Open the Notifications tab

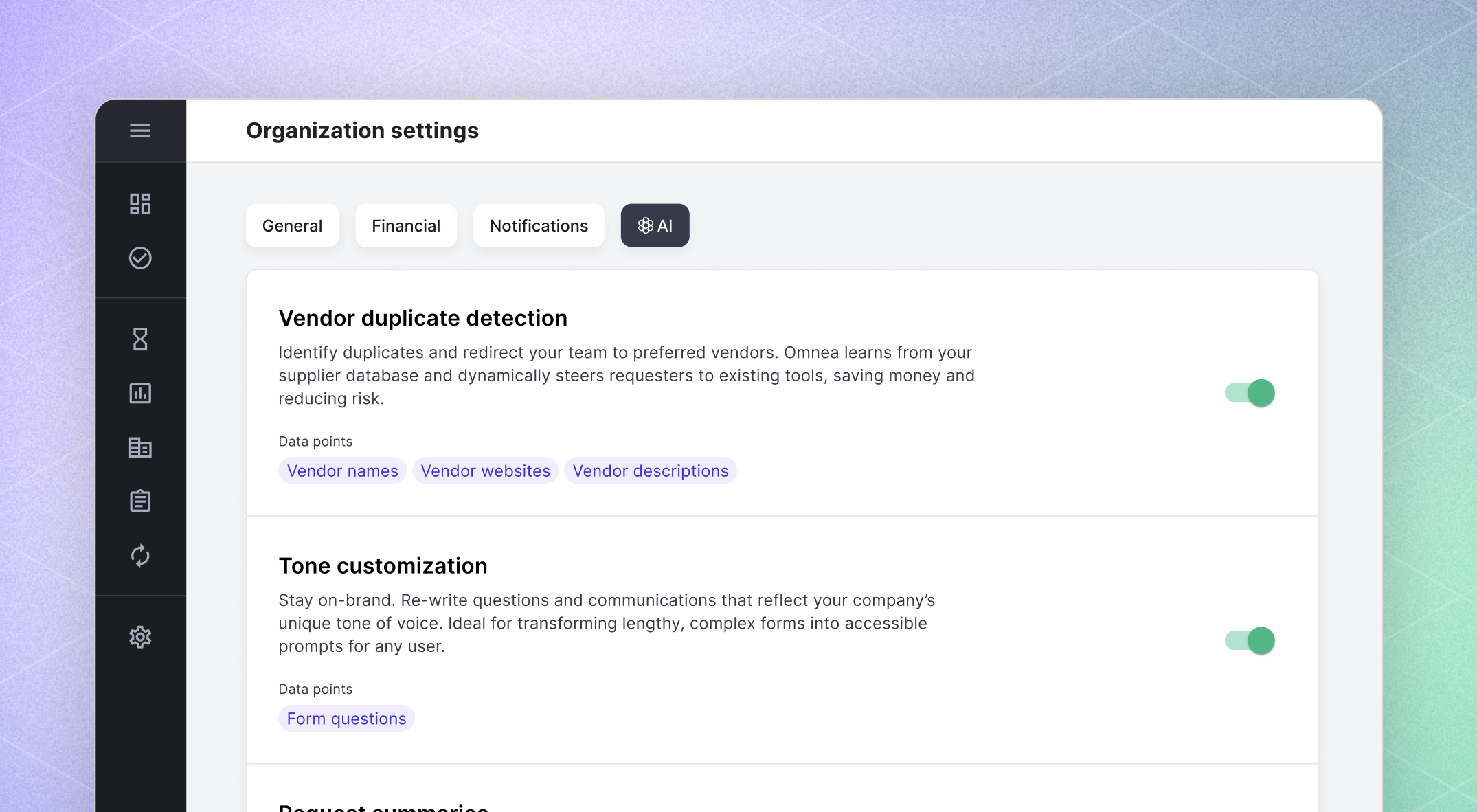tap(539, 225)
